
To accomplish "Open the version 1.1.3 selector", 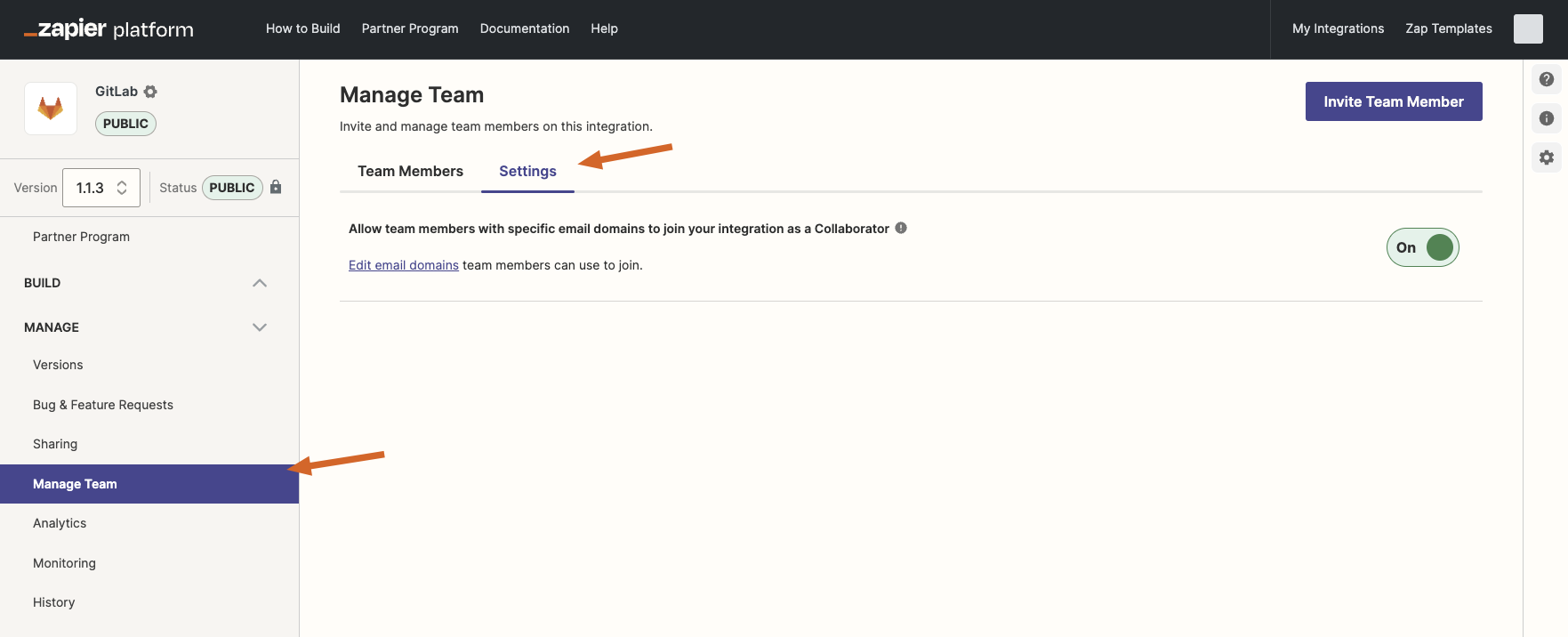I will pyautogui.click(x=101, y=188).
